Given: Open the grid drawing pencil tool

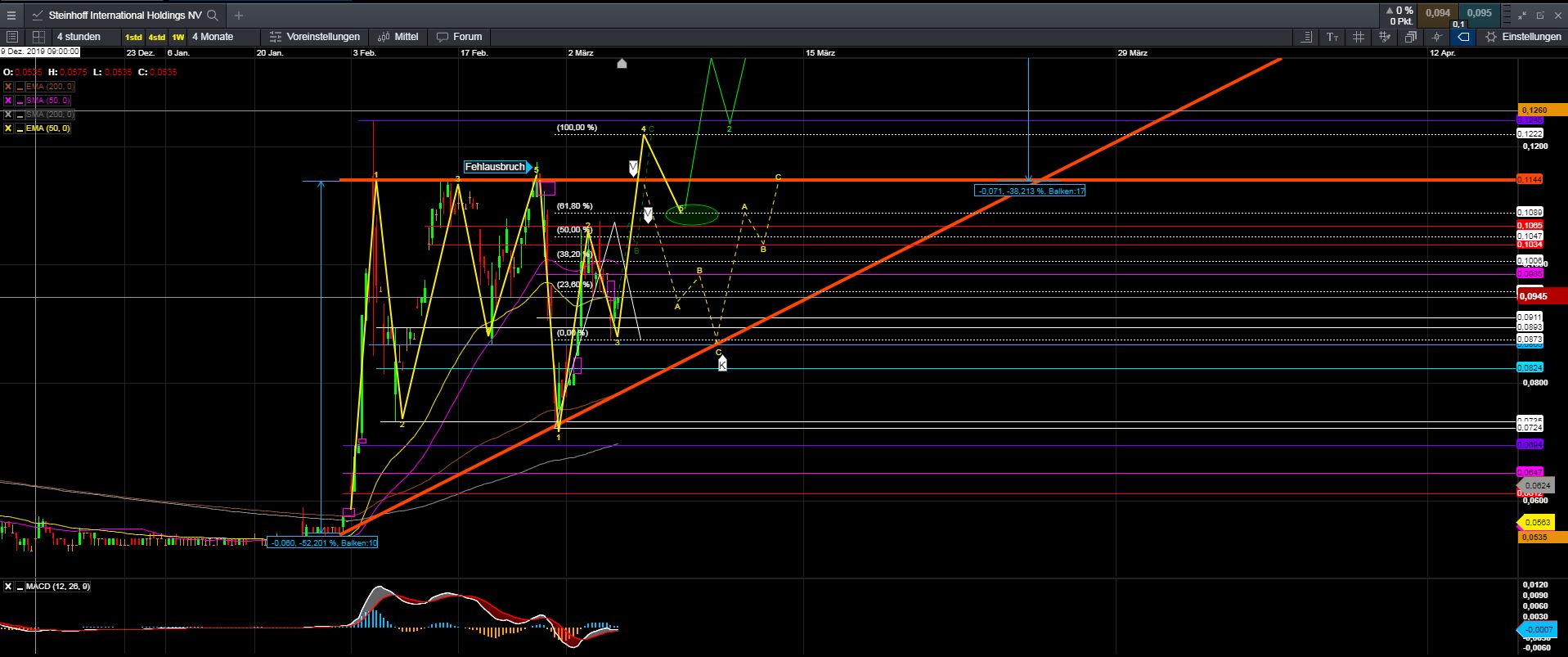Looking at the screenshot, I should [x=1385, y=37].
